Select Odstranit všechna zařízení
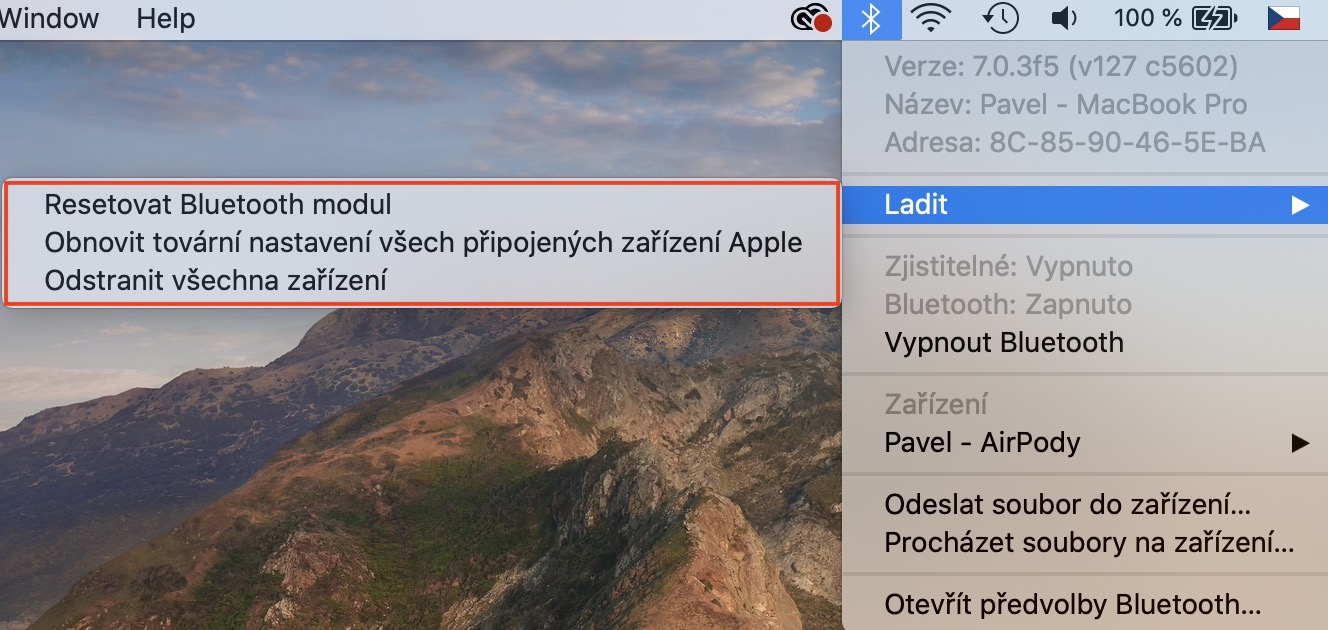Screen dimensions: 1328x630 pos(215,281)
